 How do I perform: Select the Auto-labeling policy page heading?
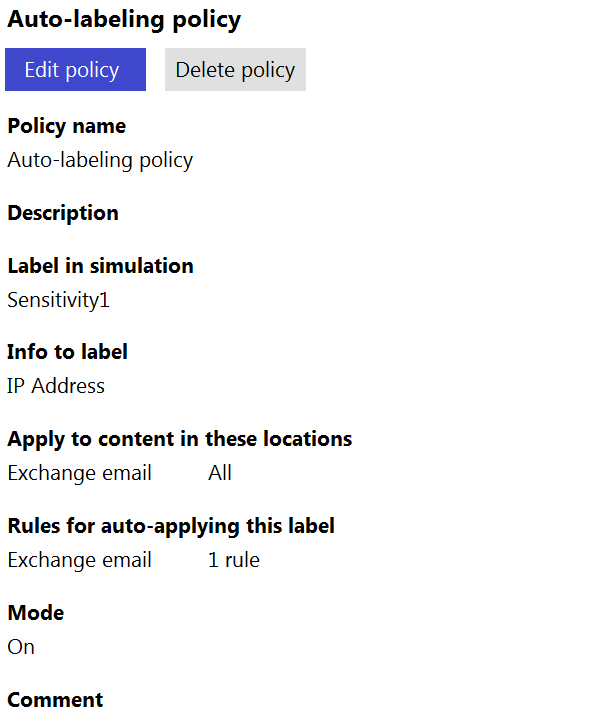pyautogui.click(x=124, y=20)
